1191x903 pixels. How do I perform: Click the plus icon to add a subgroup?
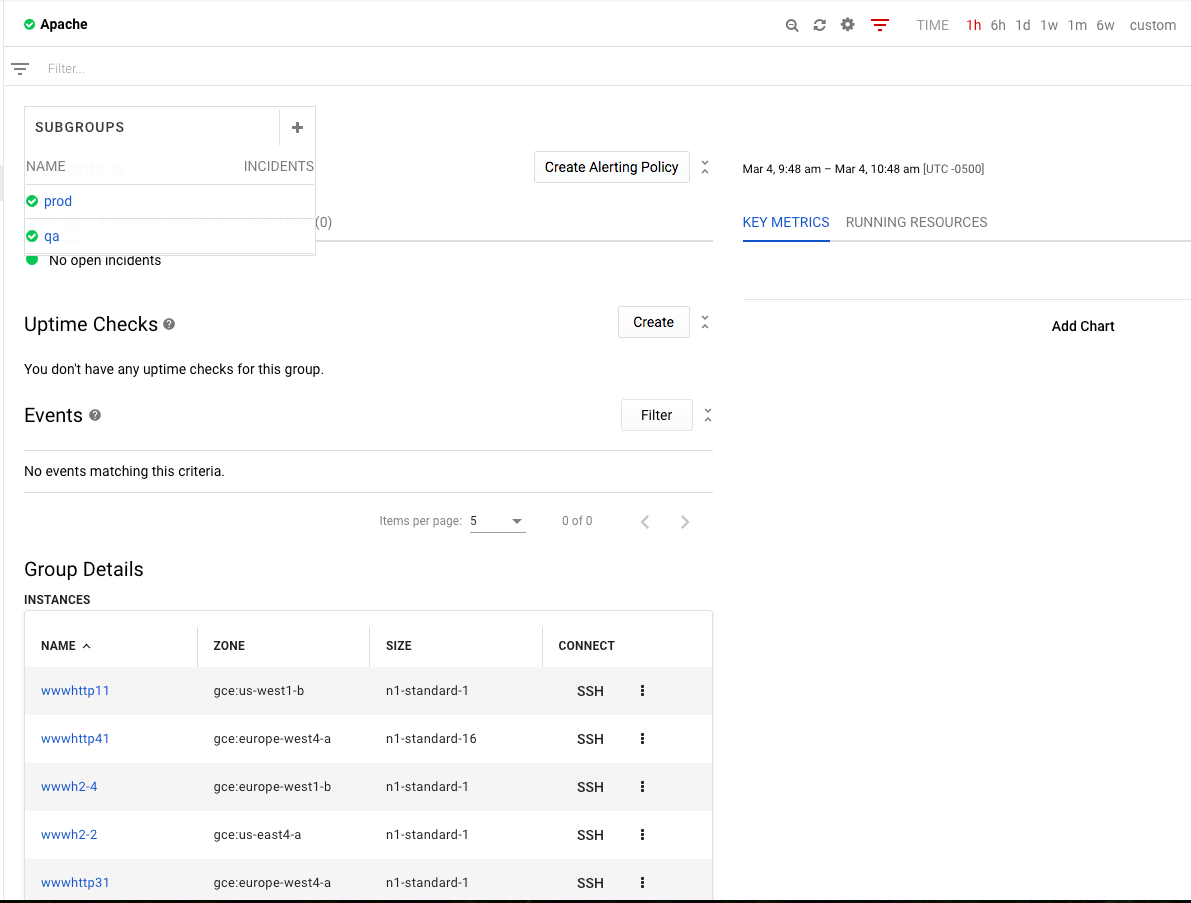click(297, 127)
